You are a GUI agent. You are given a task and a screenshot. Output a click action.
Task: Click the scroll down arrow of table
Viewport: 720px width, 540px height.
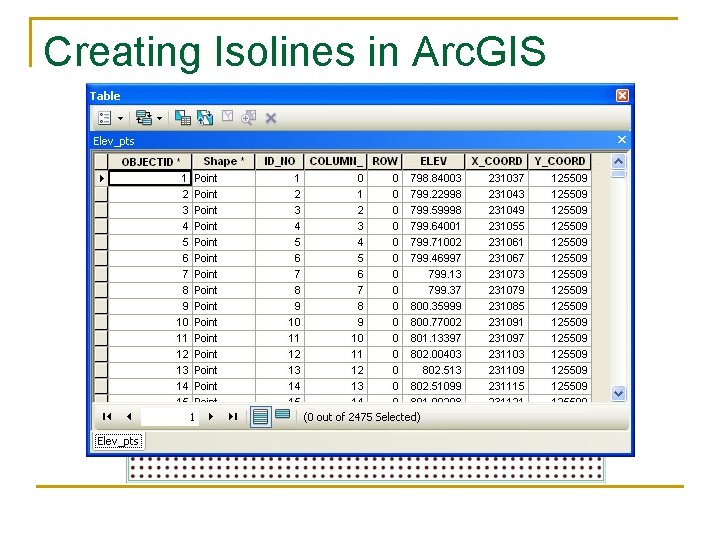pos(619,394)
